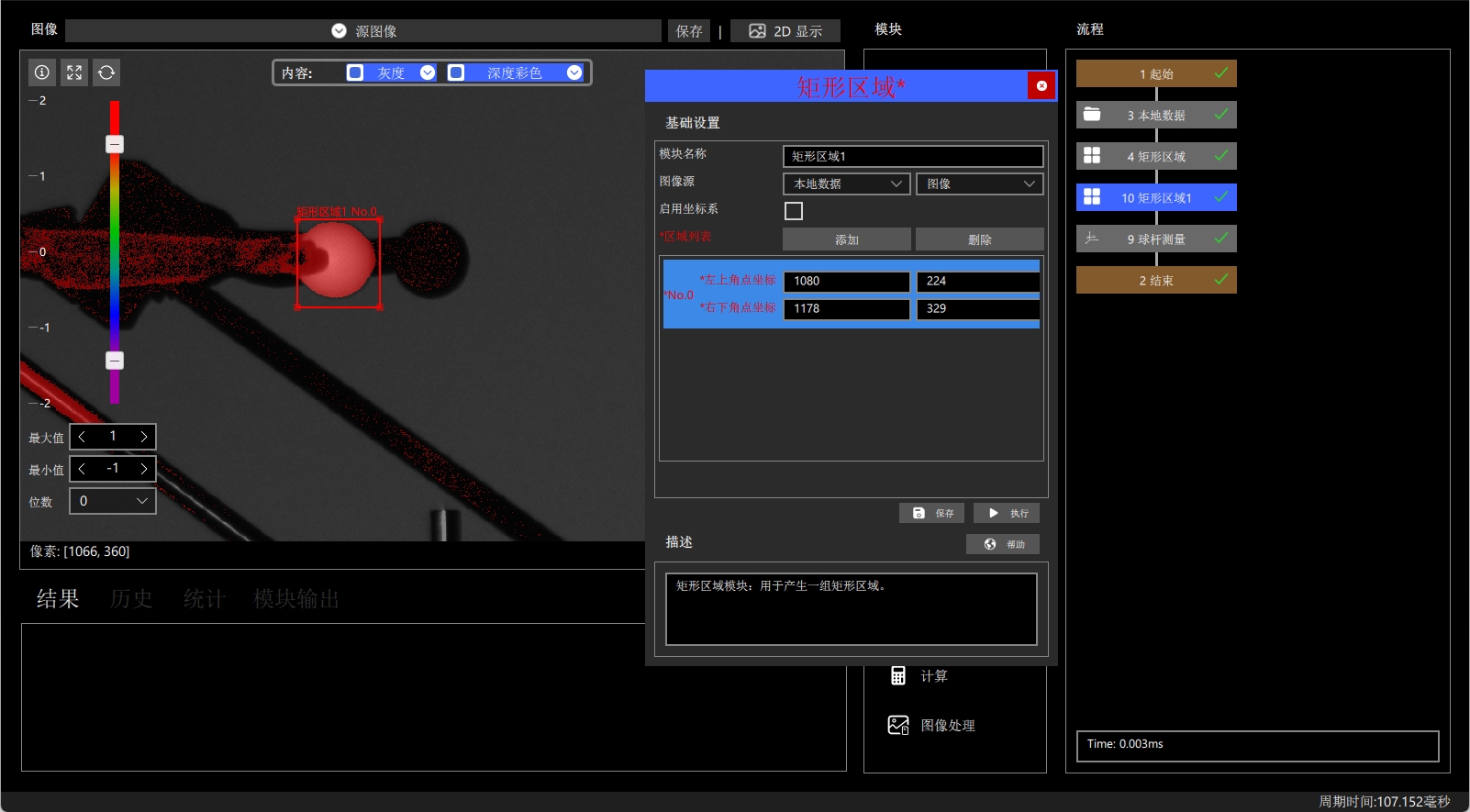Decrease 最大值 with left arrow
Viewport: 1470px width, 812px height.
click(x=82, y=437)
